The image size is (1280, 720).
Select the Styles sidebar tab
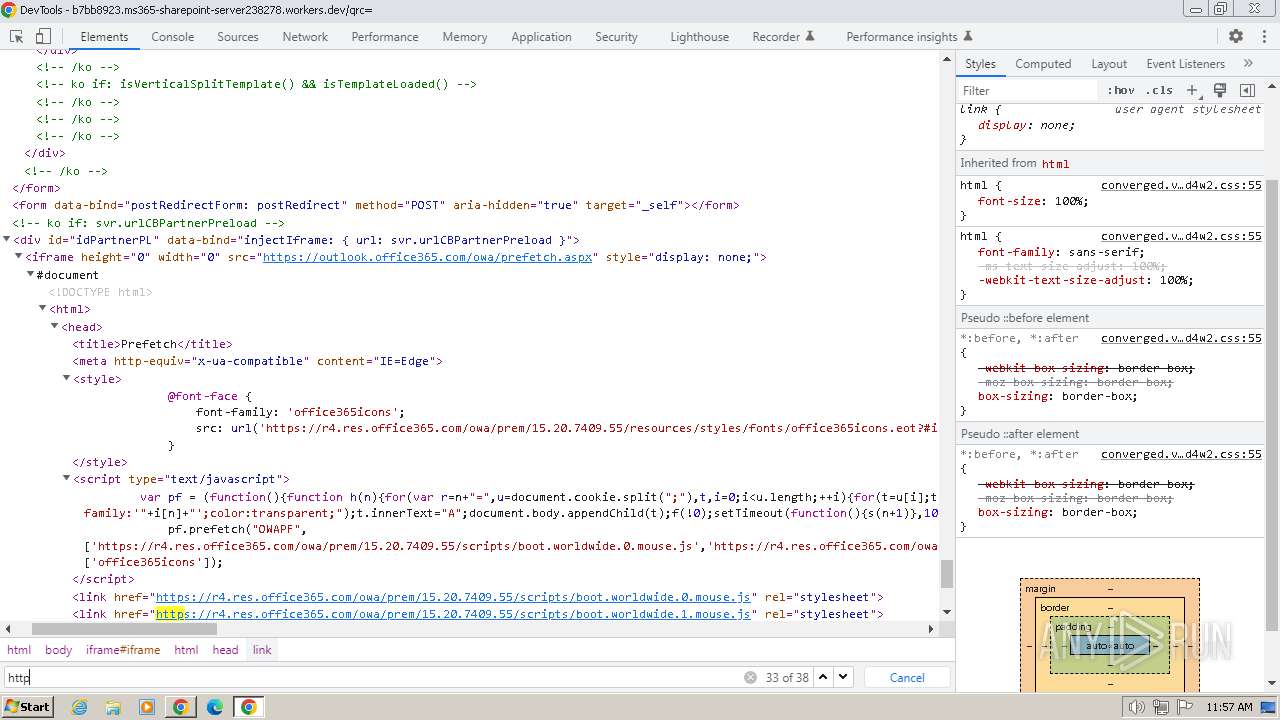[980, 63]
